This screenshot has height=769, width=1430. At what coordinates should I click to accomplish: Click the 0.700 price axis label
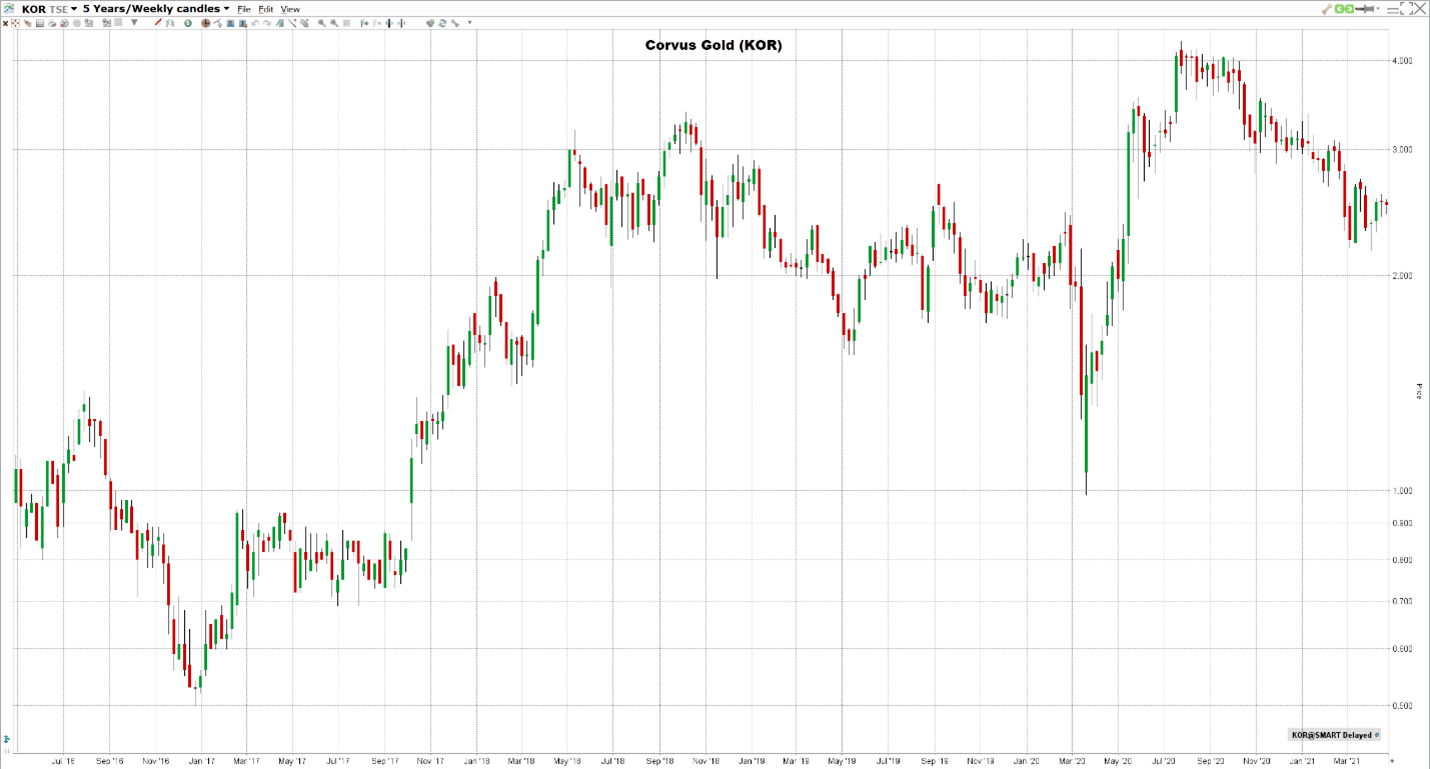pyautogui.click(x=1401, y=602)
